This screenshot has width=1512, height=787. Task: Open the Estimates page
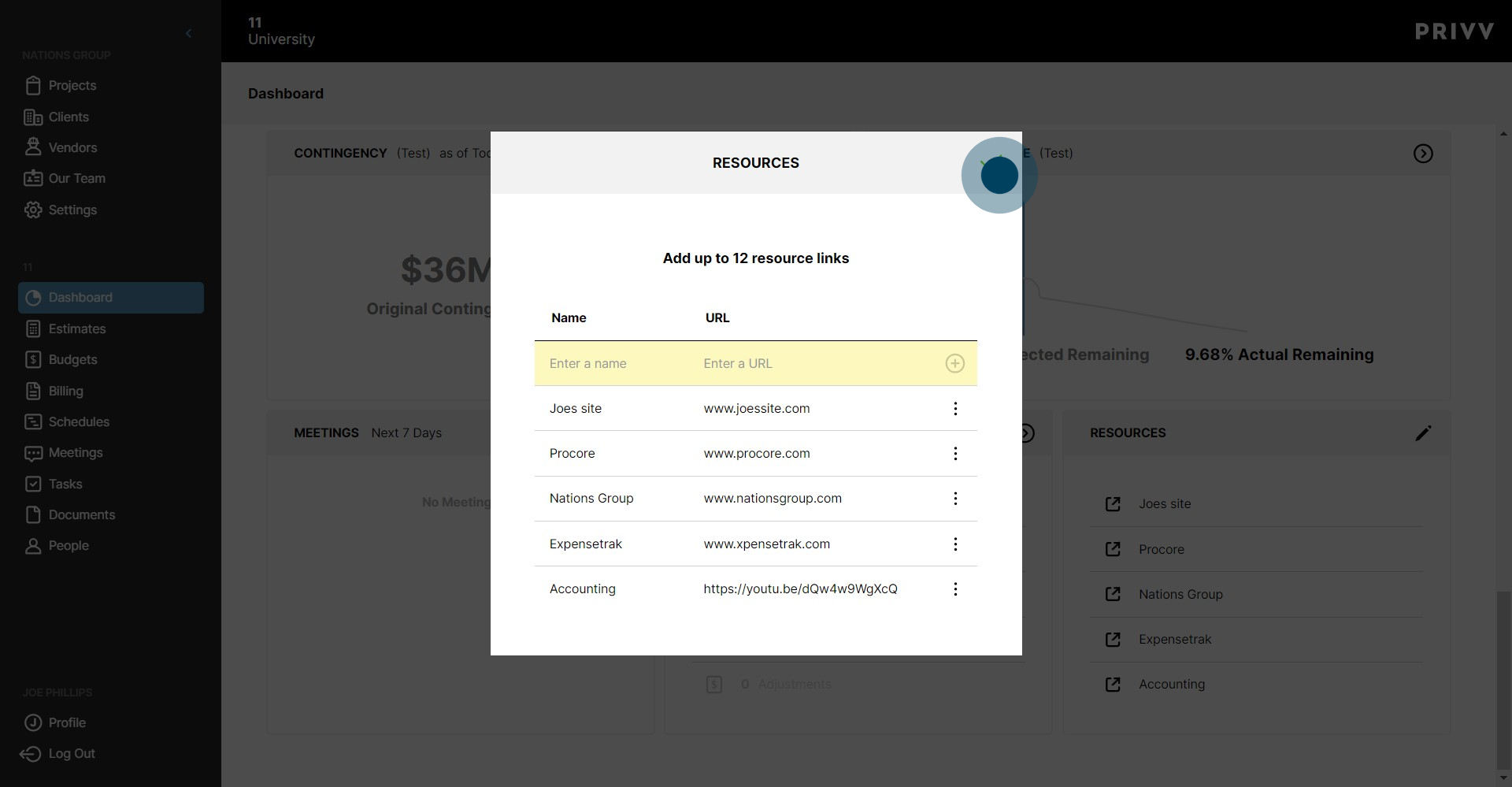point(77,329)
